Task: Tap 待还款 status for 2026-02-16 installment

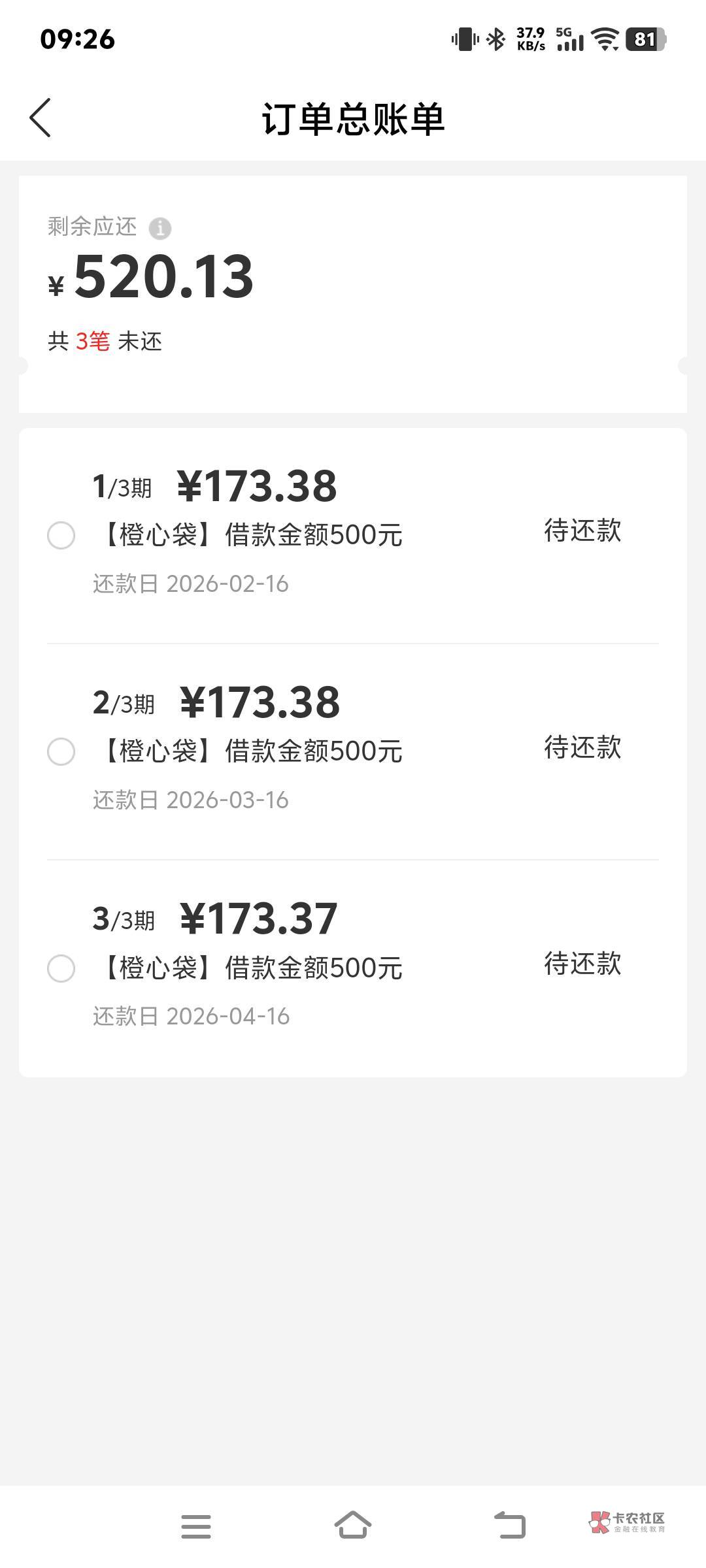Action: pyautogui.click(x=582, y=531)
